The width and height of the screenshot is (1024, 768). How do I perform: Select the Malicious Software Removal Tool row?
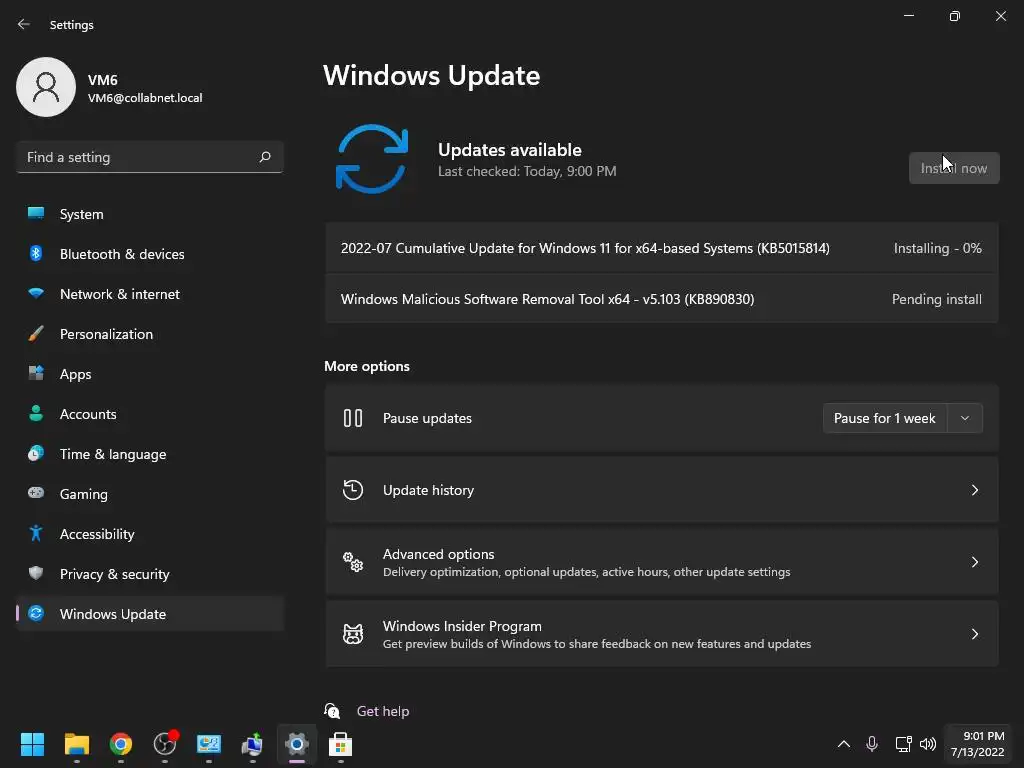pyautogui.click(x=662, y=299)
